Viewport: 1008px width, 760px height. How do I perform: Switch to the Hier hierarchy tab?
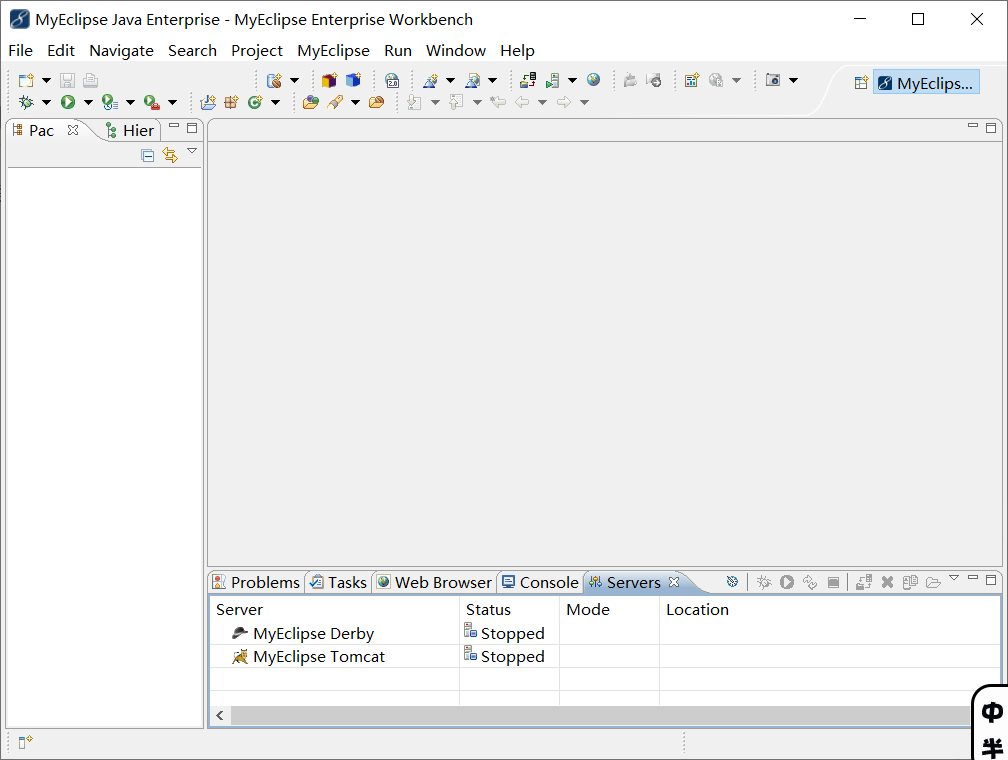129,131
